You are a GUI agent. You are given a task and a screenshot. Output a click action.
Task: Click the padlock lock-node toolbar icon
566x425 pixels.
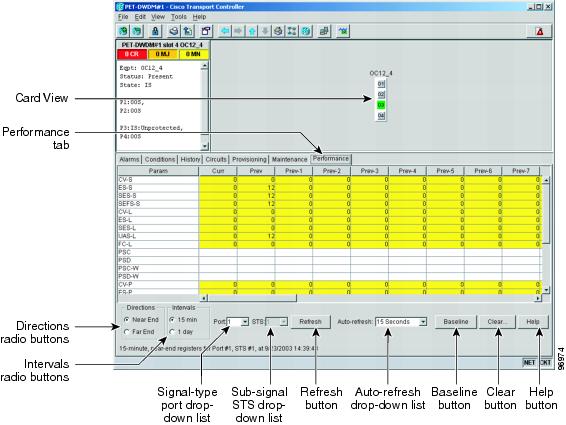point(155,31)
